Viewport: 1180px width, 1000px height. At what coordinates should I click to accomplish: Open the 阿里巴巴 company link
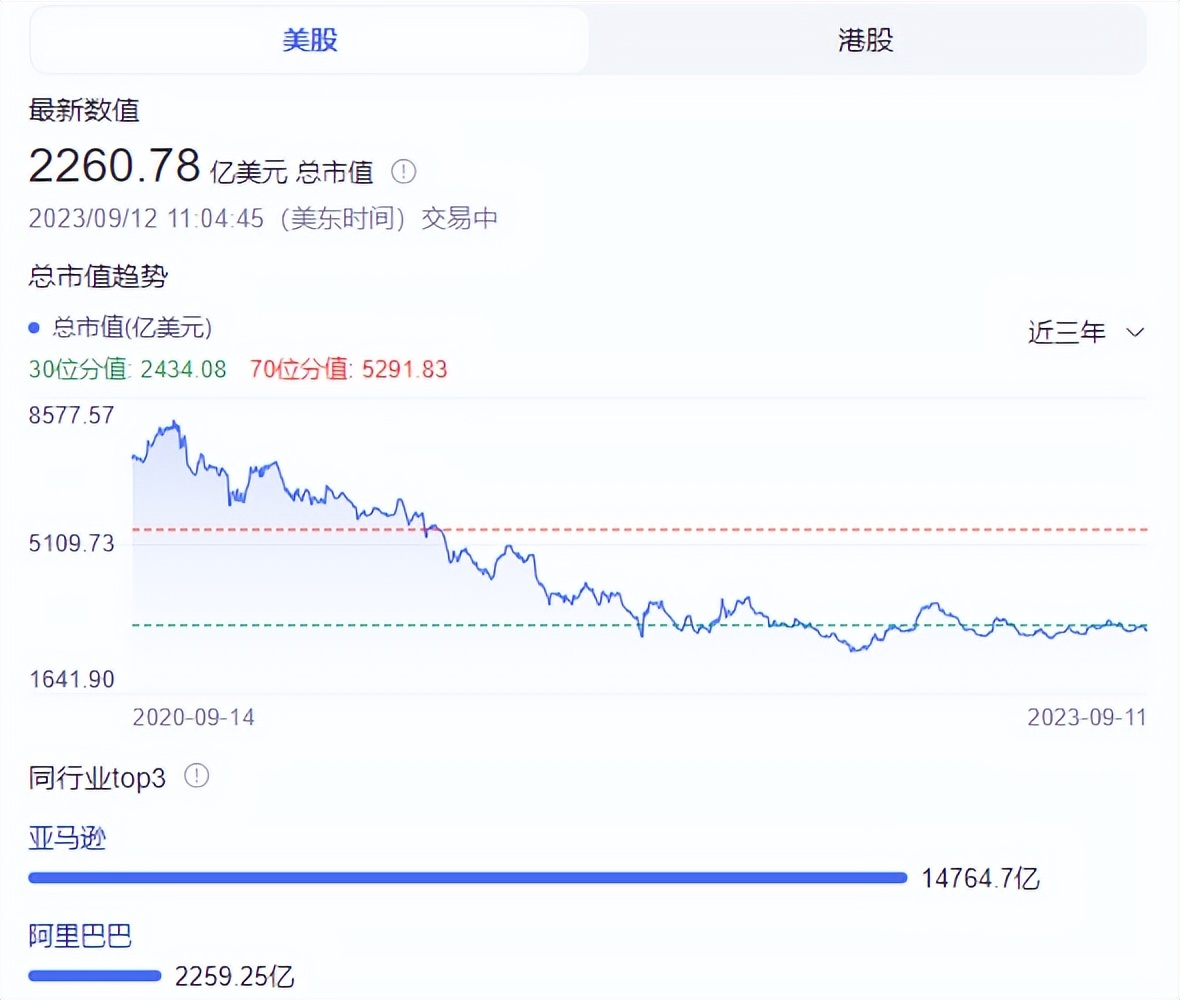pos(80,936)
